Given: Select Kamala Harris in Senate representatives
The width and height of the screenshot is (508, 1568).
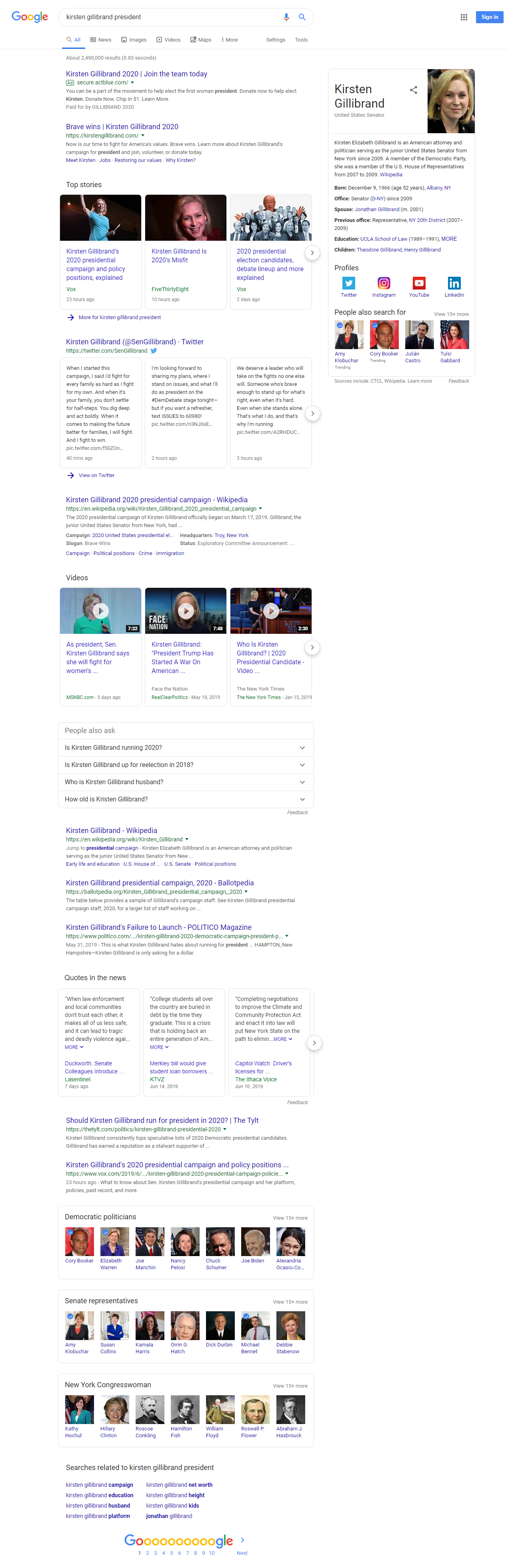Looking at the screenshot, I should (x=150, y=1326).
